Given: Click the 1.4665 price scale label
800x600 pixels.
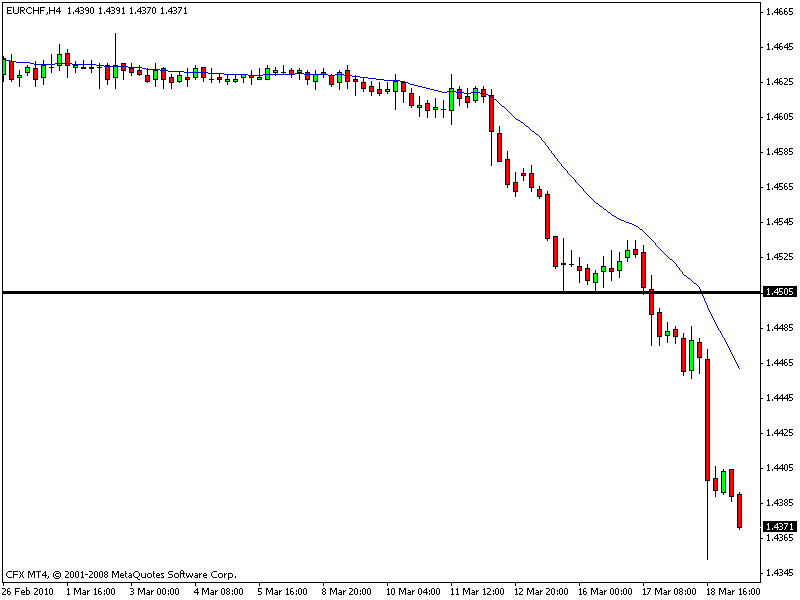Looking at the screenshot, I should [778, 12].
